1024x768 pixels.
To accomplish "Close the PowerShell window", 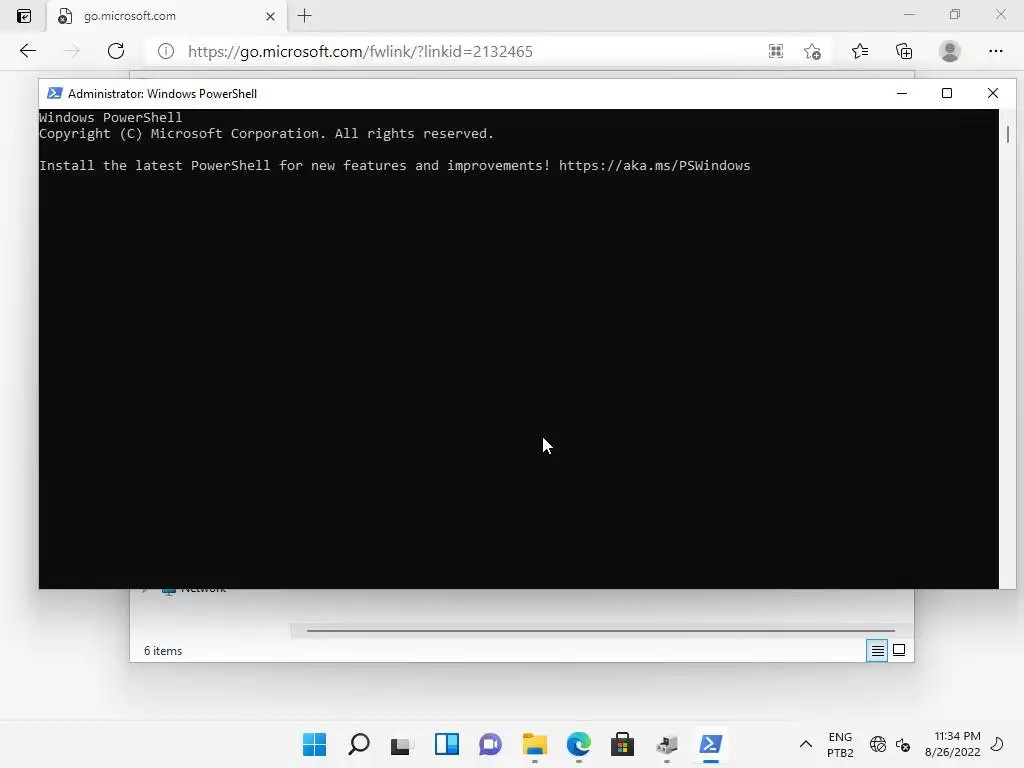I will (993, 93).
